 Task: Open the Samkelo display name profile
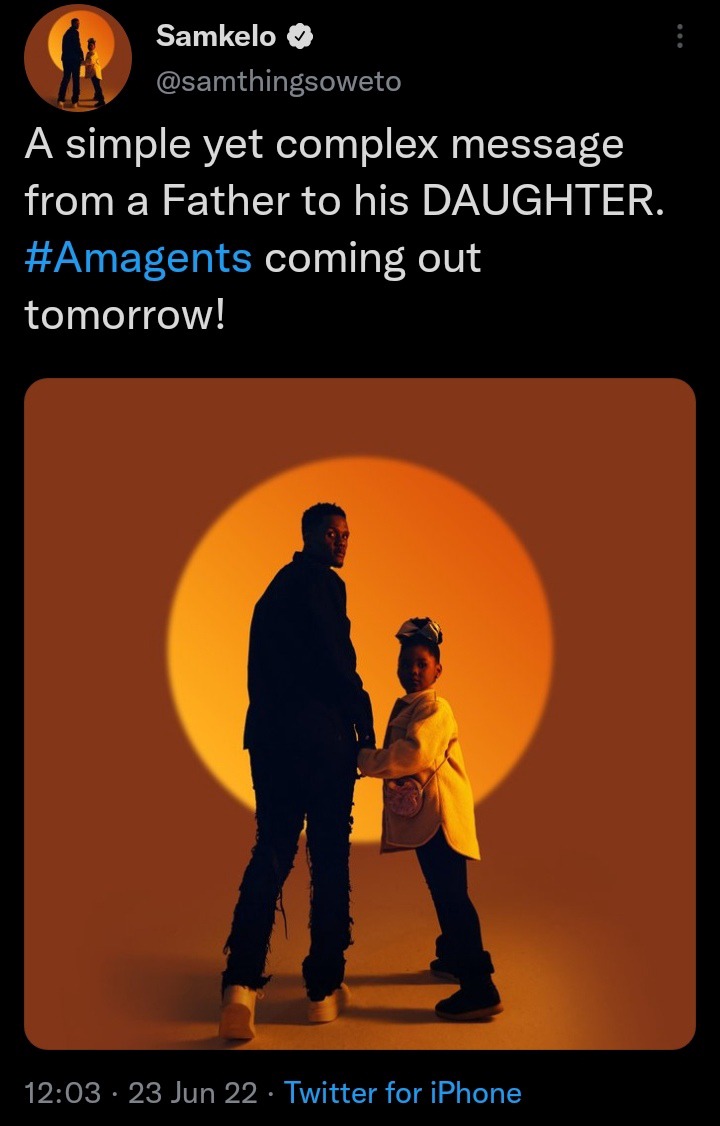(216, 36)
